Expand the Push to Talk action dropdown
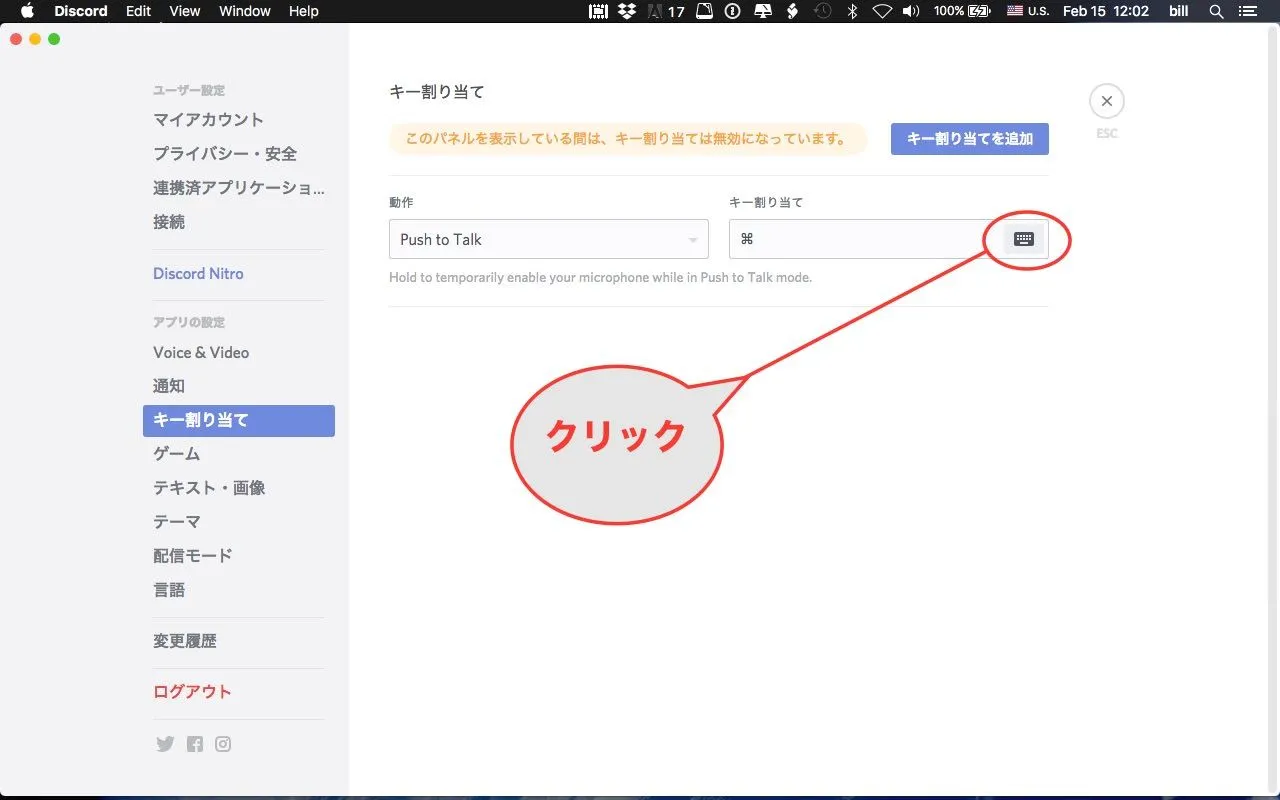Viewport: 1280px width, 800px height. pos(548,239)
